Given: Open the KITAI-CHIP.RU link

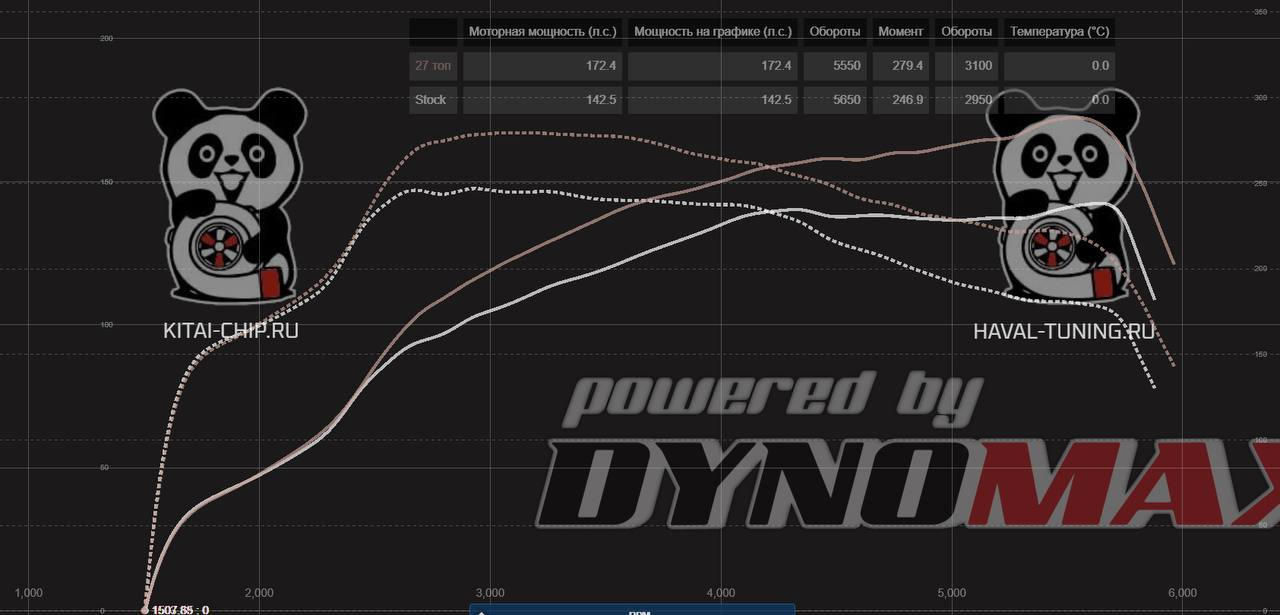Looking at the screenshot, I should click(230, 331).
